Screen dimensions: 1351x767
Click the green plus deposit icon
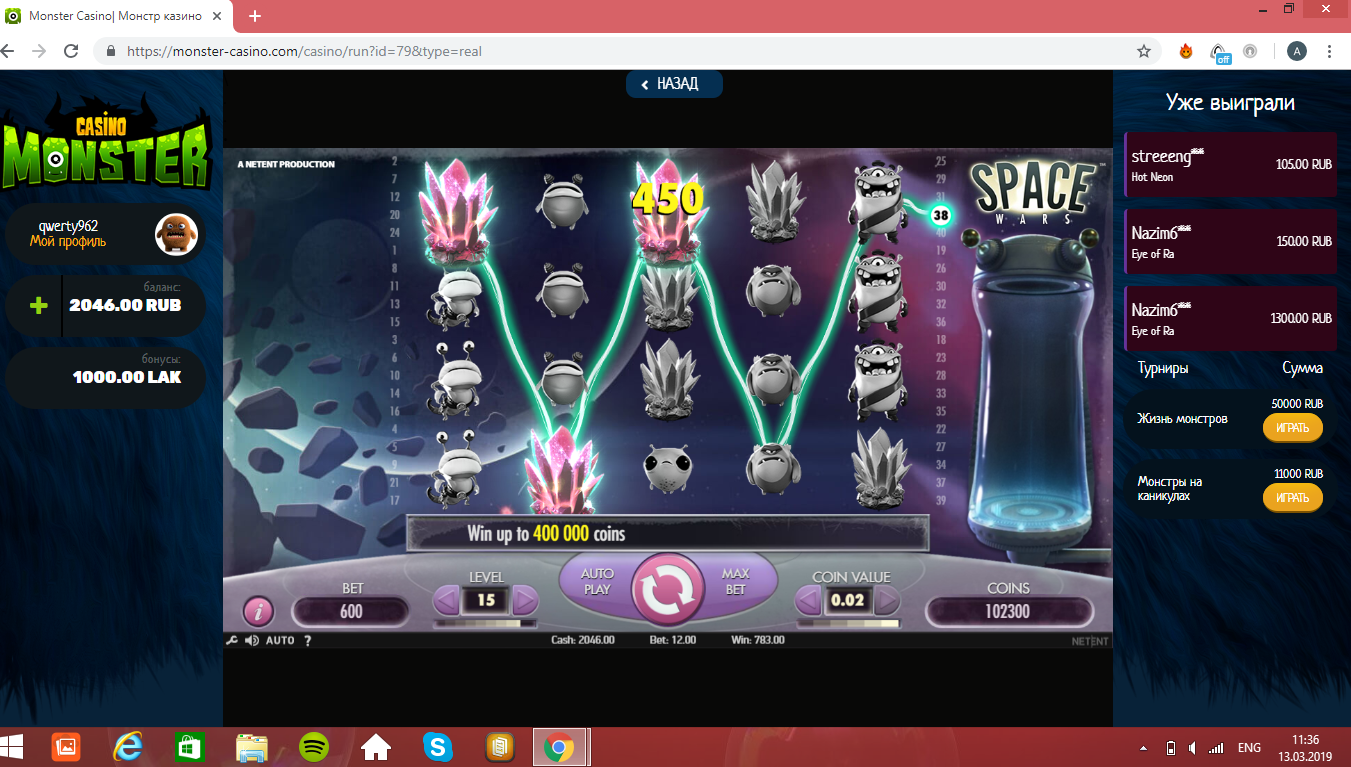pyautogui.click(x=38, y=305)
